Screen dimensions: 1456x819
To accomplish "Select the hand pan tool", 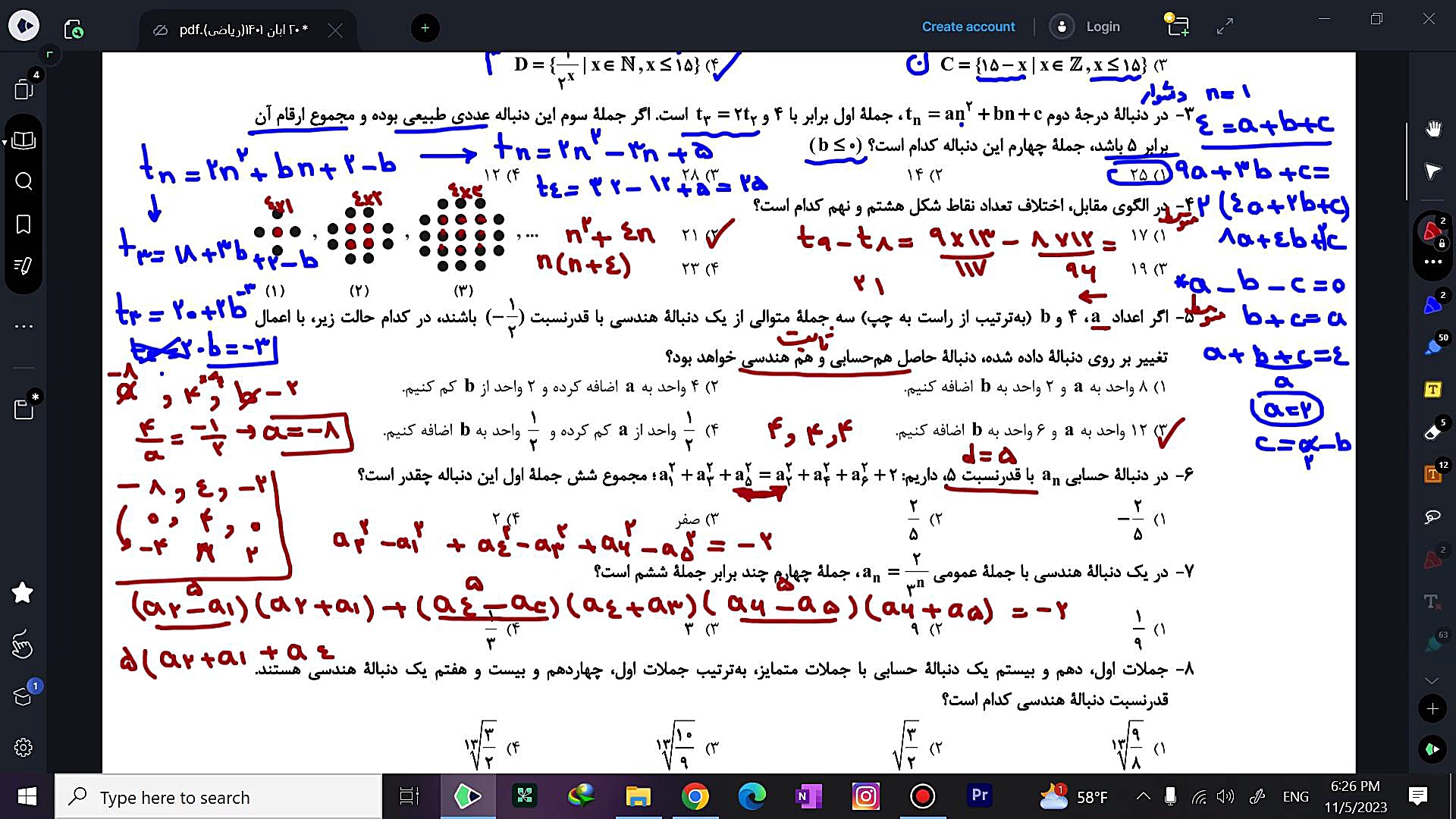I will [1432, 129].
